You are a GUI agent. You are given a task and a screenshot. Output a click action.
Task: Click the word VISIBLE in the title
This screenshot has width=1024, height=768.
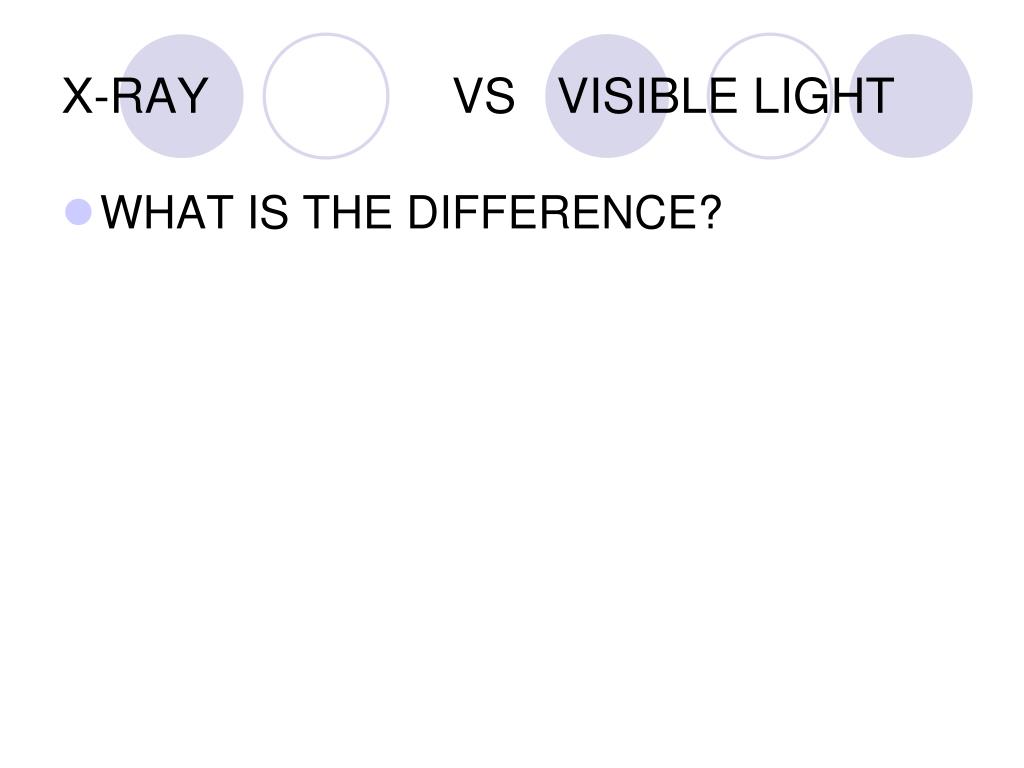[648, 96]
